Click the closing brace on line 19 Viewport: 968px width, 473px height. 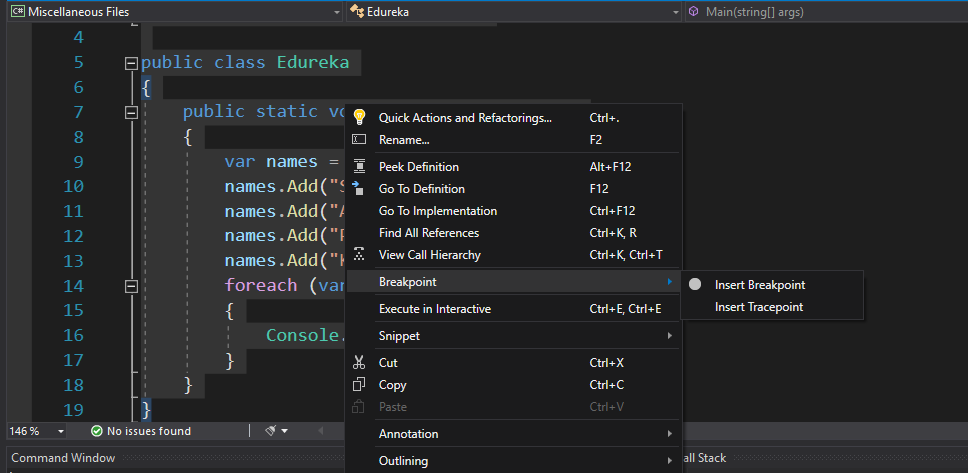146,409
